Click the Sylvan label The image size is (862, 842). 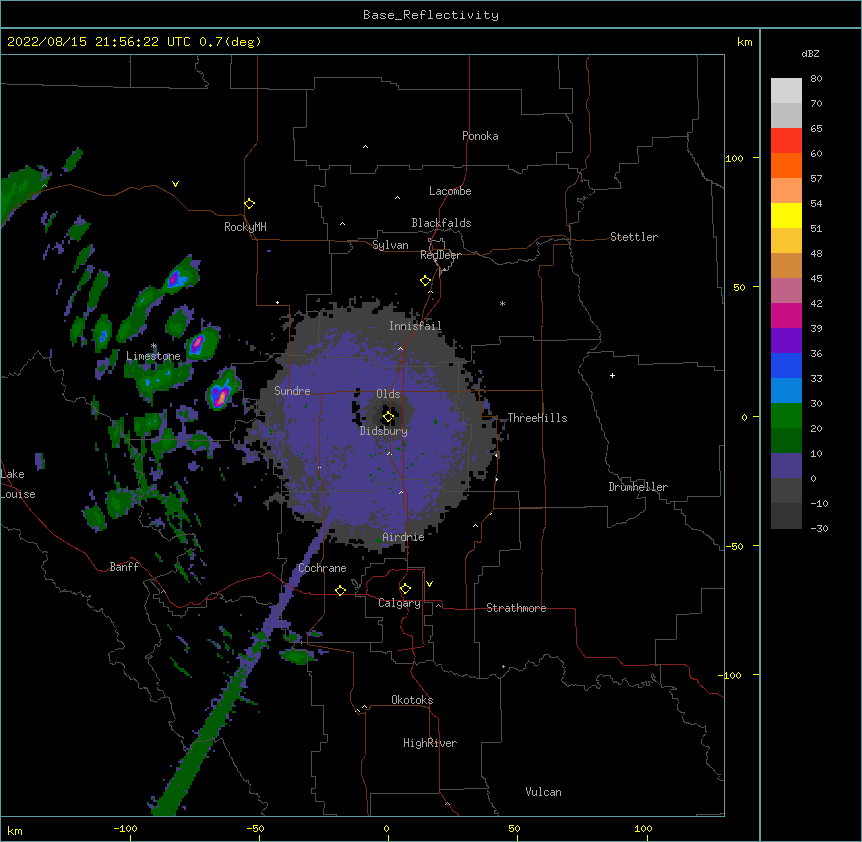pos(390,245)
